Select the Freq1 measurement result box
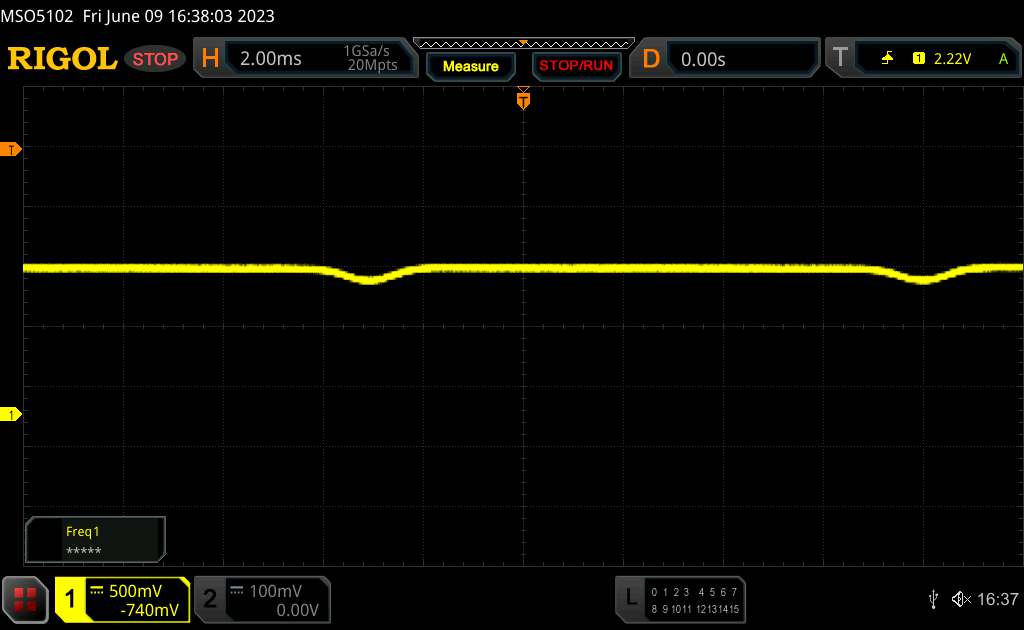The width and height of the screenshot is (1024, 630). [x=95, y=540]
